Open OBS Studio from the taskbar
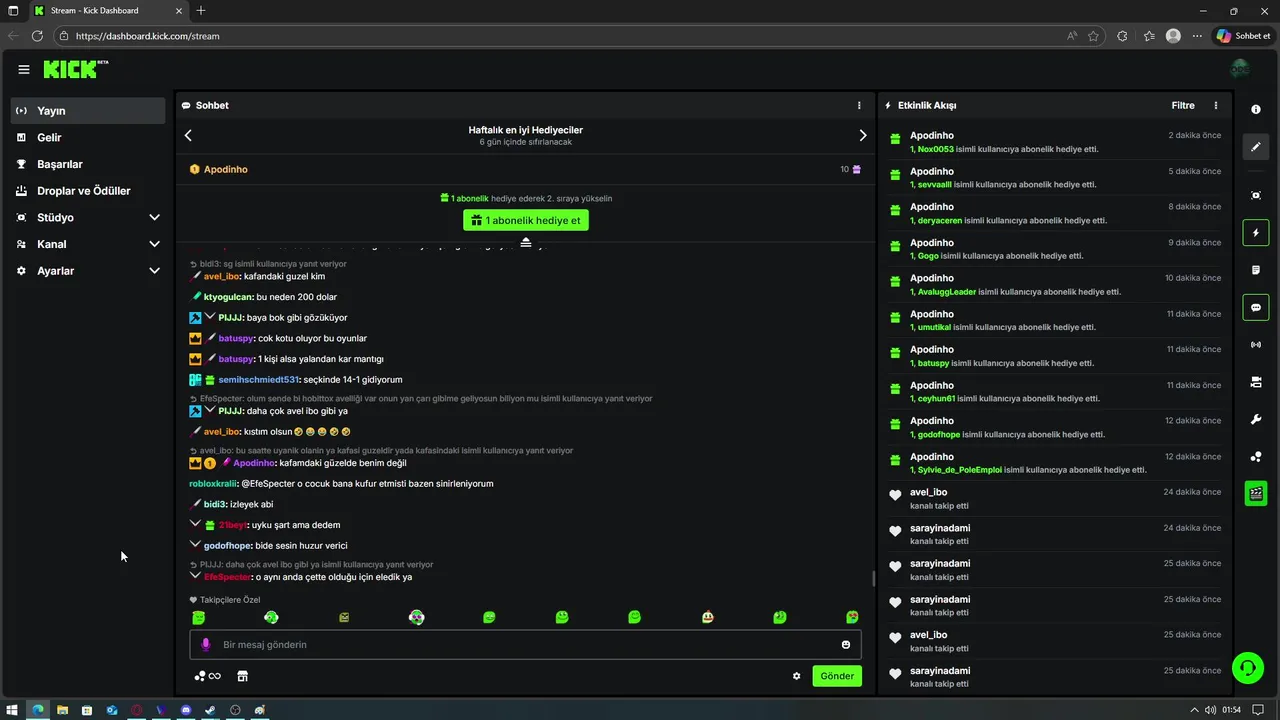 [235, 710]
